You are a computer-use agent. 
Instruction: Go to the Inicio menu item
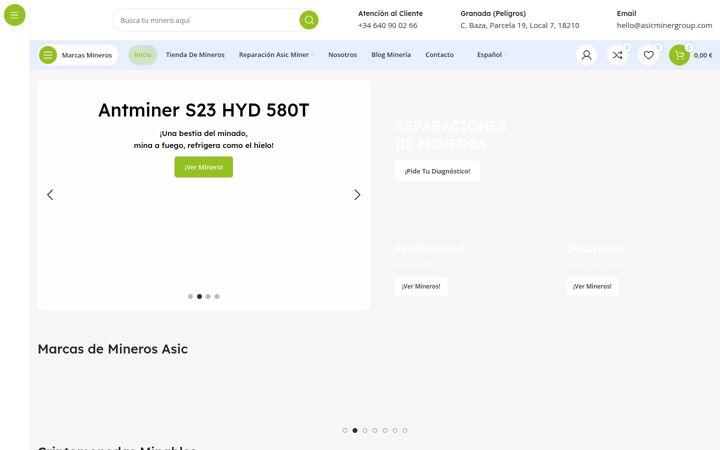143,55
